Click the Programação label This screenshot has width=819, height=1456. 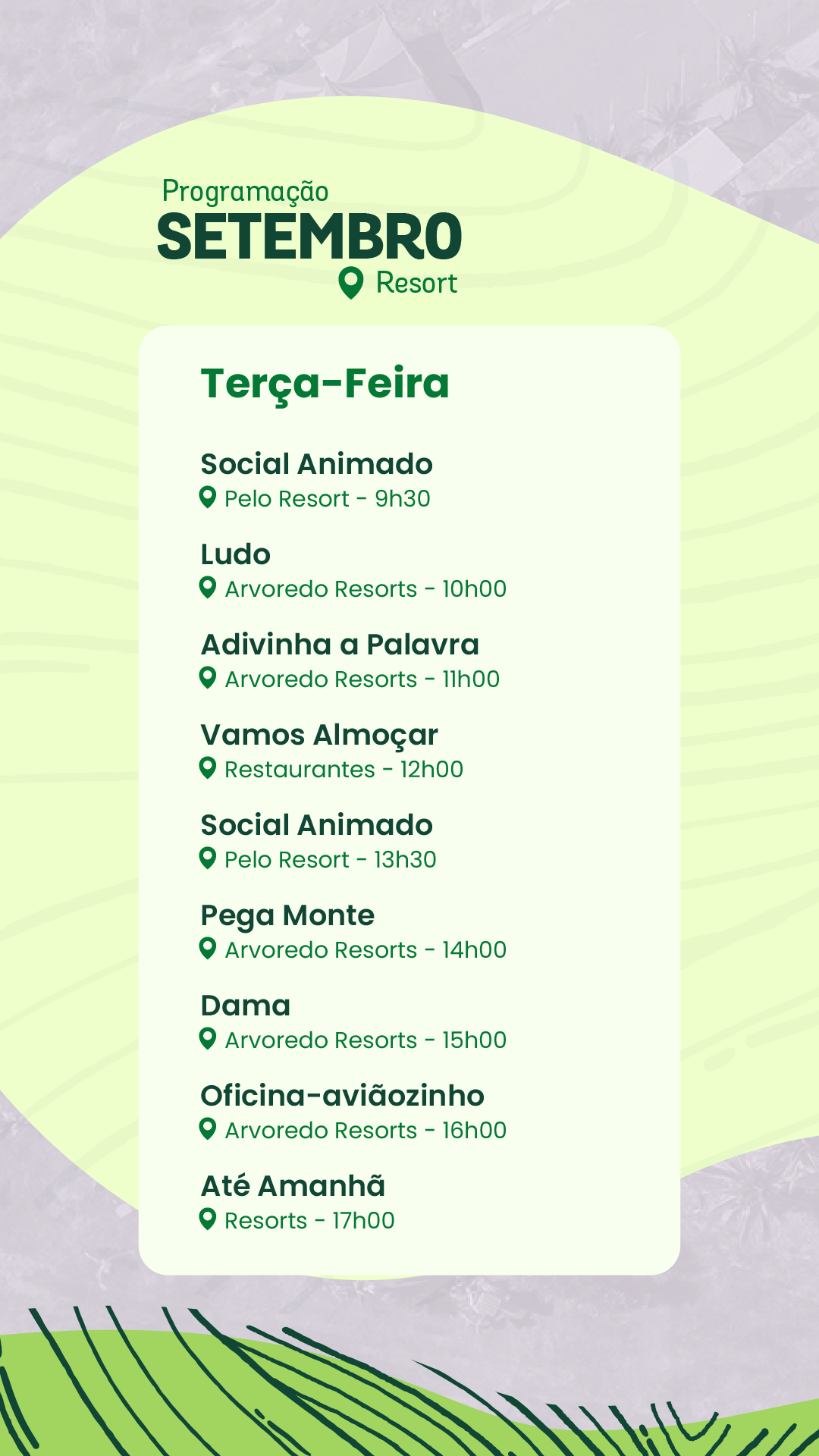(x=245, y=191)
